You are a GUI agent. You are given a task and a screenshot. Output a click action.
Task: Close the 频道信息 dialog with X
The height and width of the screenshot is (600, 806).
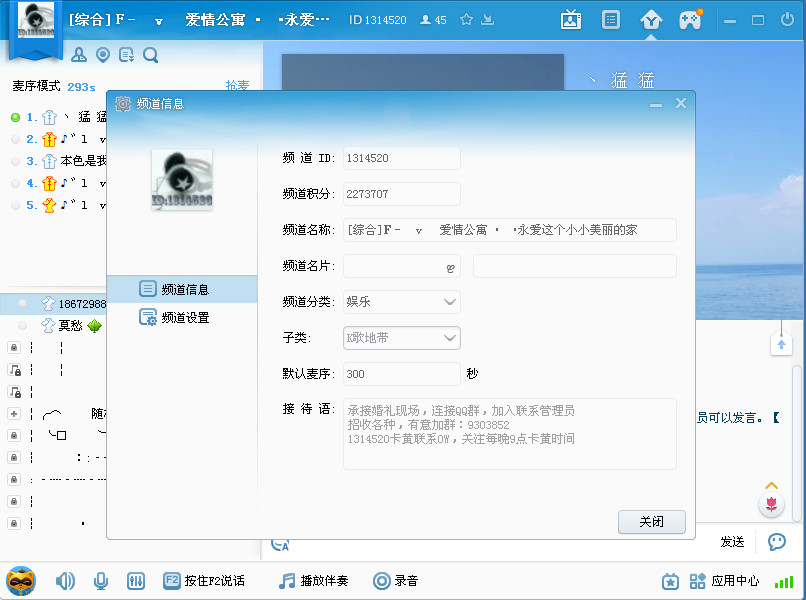click(x=681, y=103)
